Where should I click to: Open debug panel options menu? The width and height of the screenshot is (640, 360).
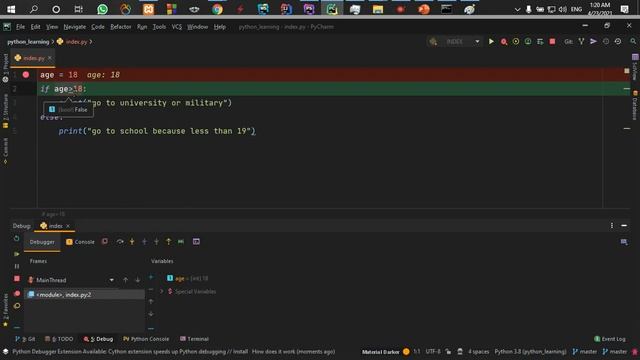(x=612, y=226)
